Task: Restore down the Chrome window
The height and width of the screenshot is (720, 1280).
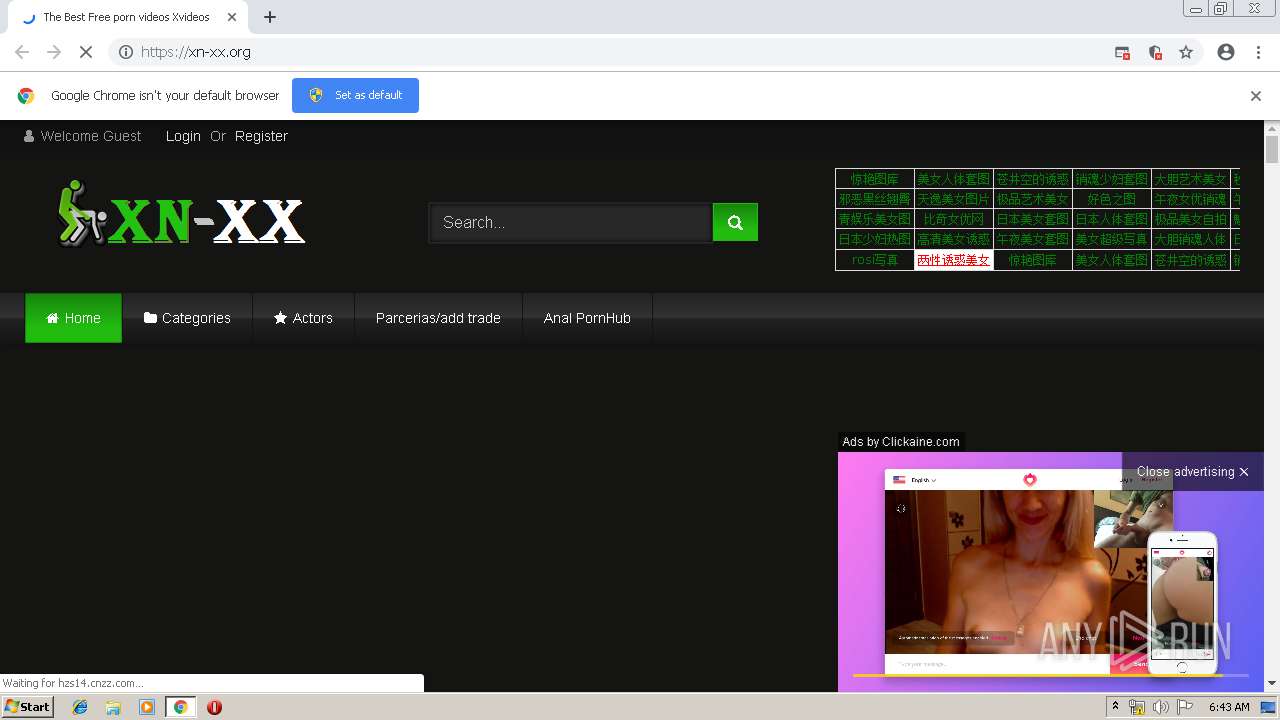Action: (1221, 9)
